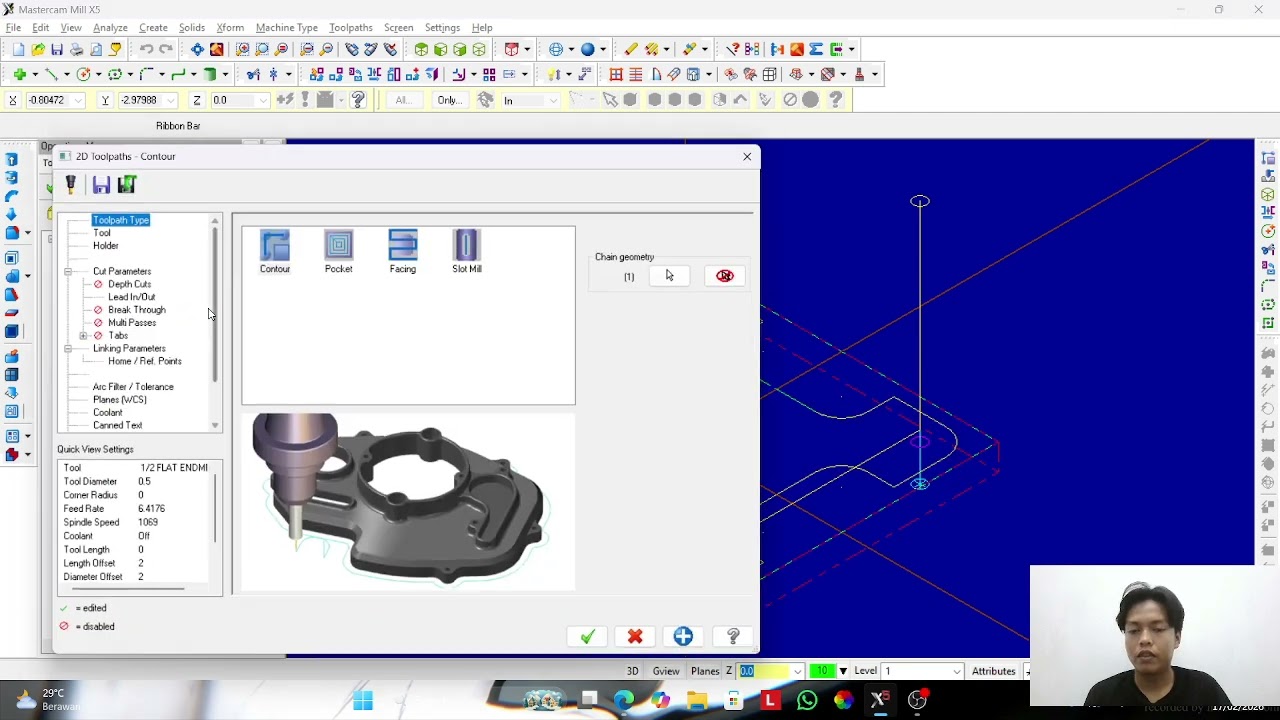Screen dimensions: 1280x720
Task: Click the New file toolbar icon
Action: (19, 50)
